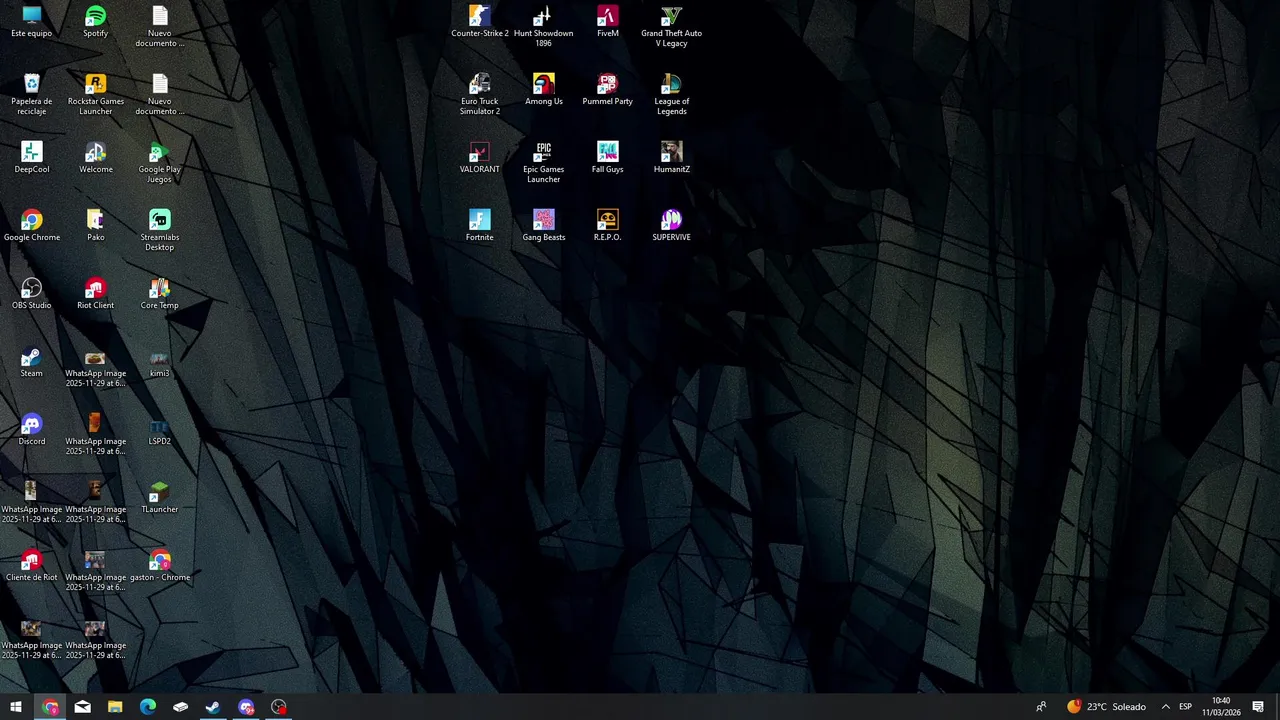The height and width of the screenshot is (720, 1280).
Task: Select the Gang Beasts icon
Action: point(544,226)
